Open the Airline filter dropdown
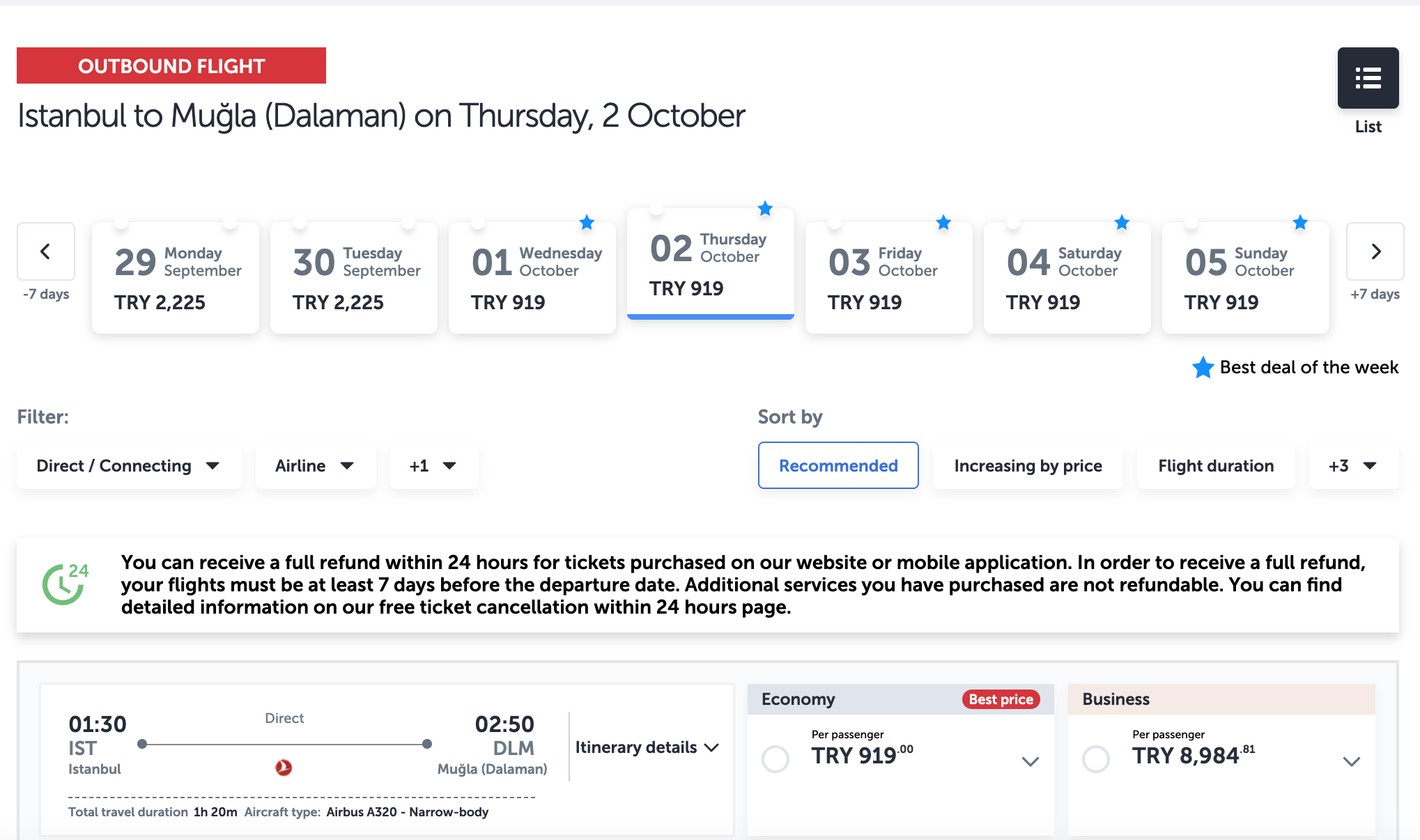Viewport: 1420px width, 840px height. (x=315, y=466)
